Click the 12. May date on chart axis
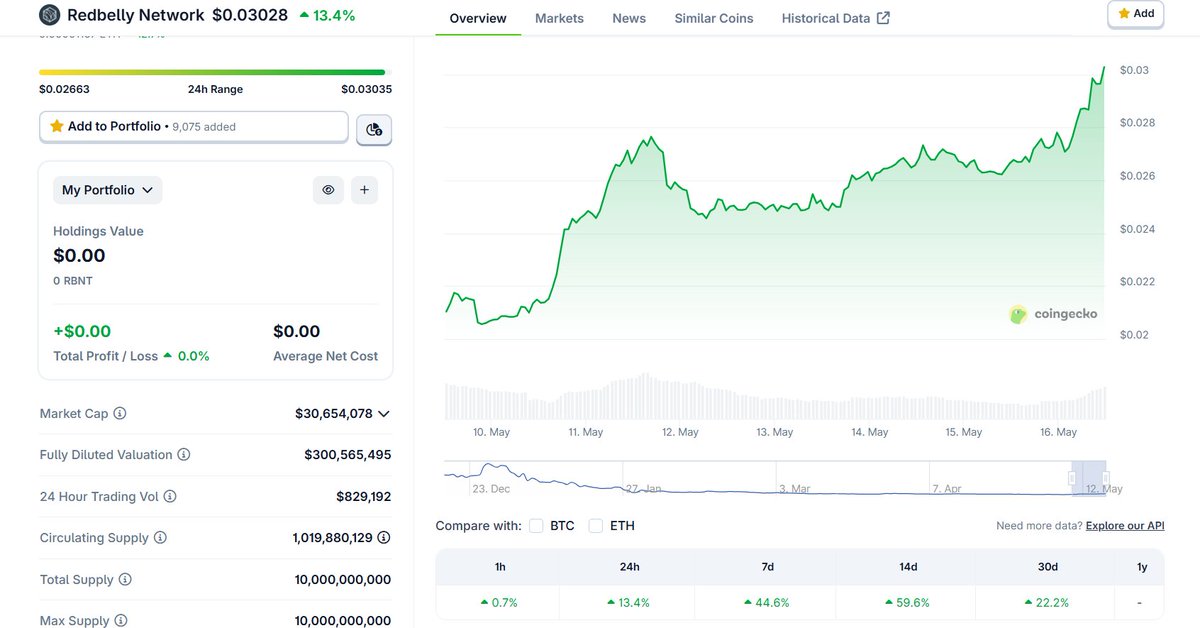The width and height of the screenshot is (1200, 628). (x=680, y=432)
